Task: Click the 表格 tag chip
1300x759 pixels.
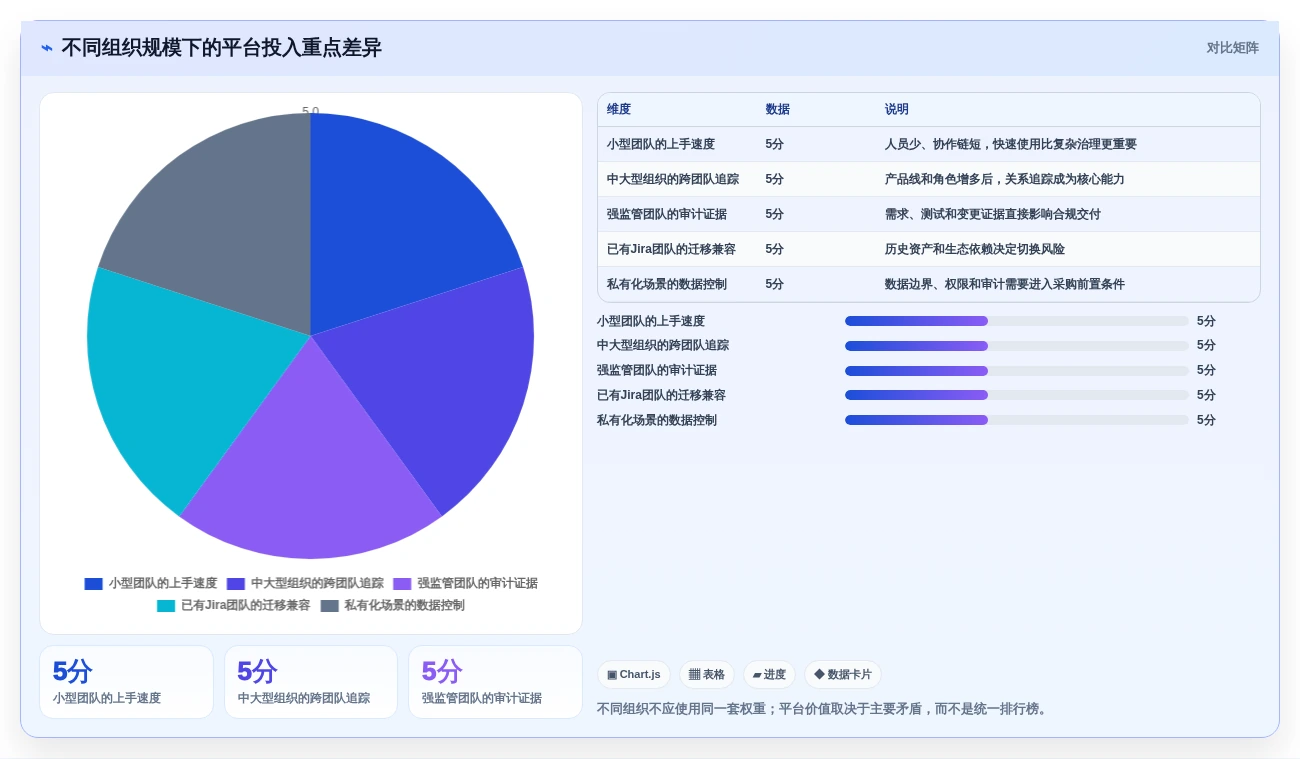Action: pyautogui.click(x=707, y=675)
